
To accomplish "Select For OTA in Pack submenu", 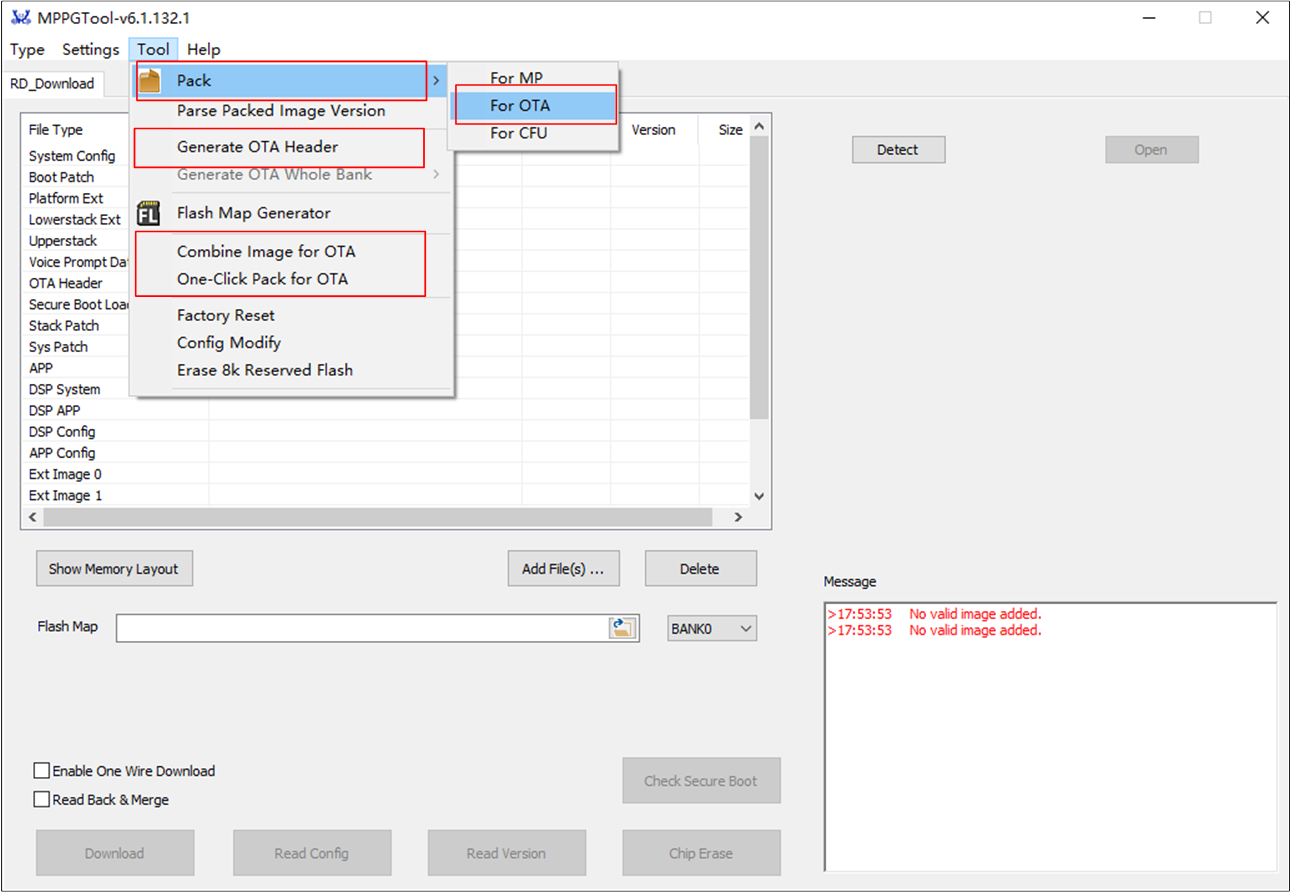I will click(x=533, y=105).
